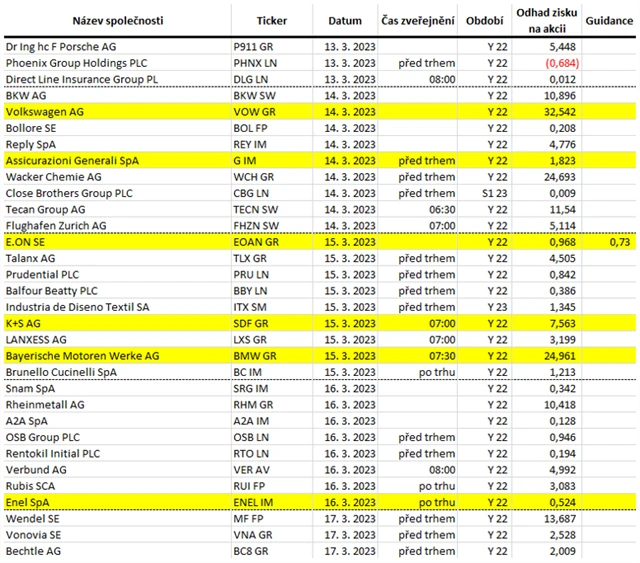Select the Rheinmetall AG company cell

click(46, 404)
